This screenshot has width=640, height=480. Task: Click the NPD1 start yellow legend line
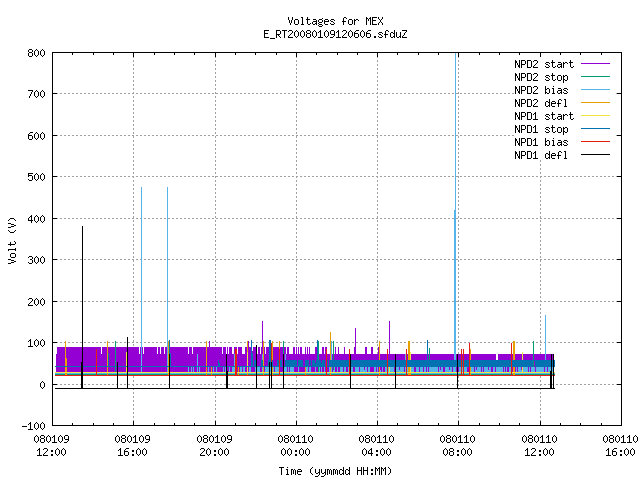coord(595,116)
